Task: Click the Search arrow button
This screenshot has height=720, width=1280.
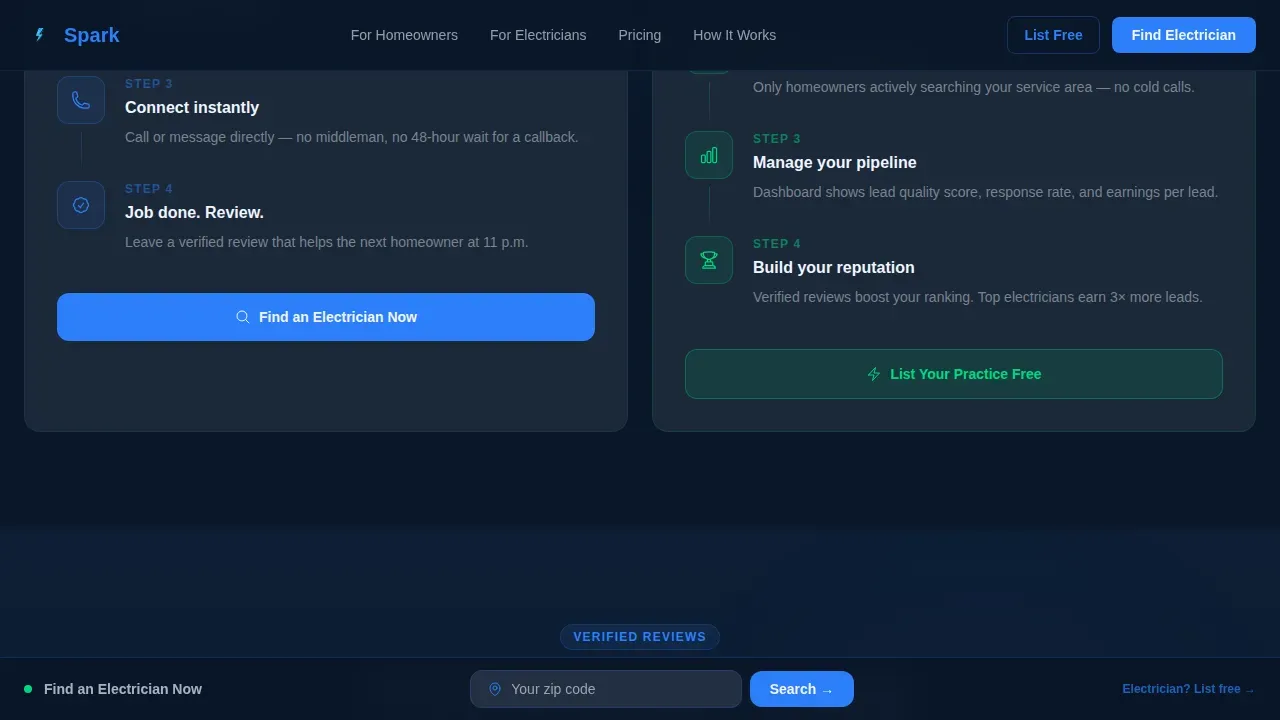Action: tap(802, 689)
